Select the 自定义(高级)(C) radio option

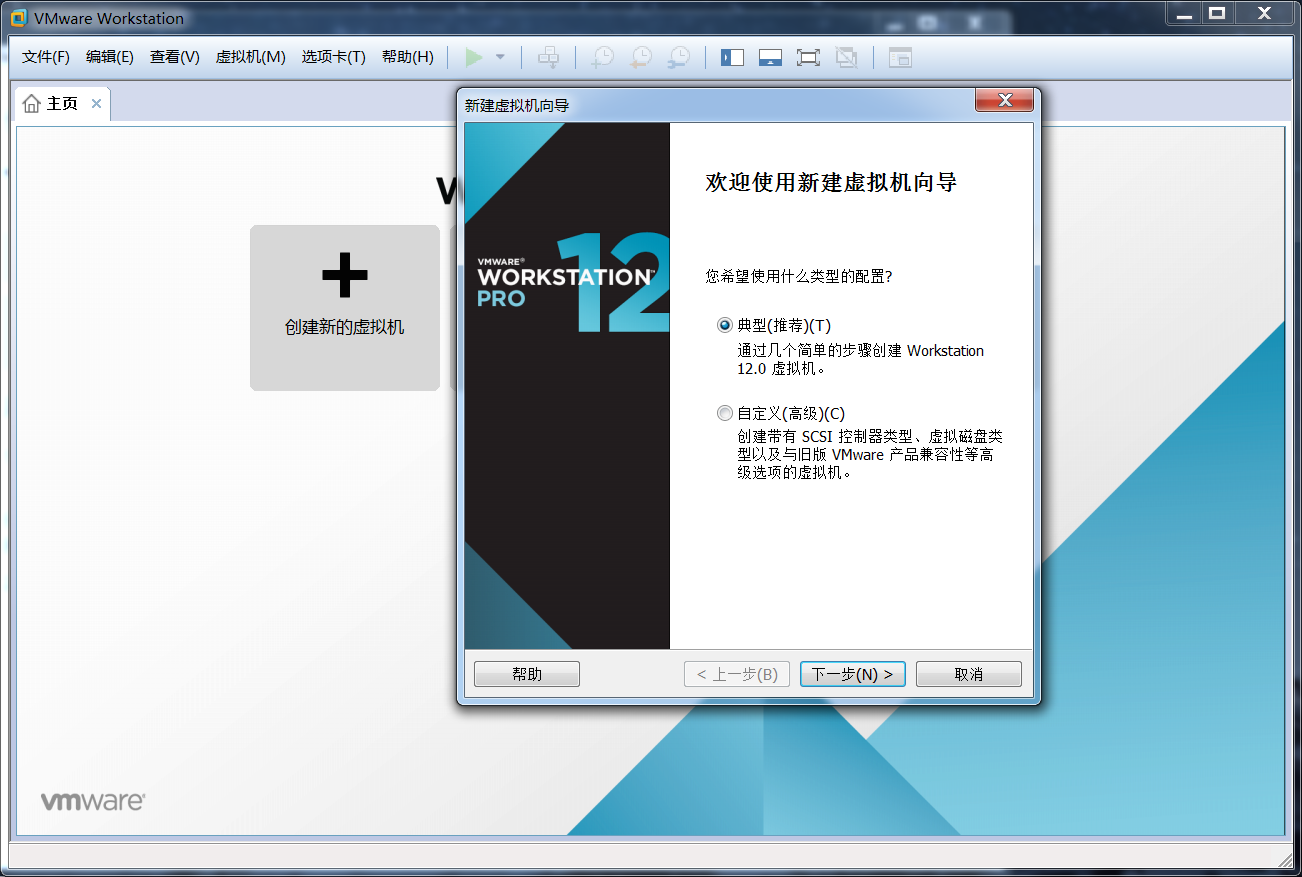(x=781, y=413)
